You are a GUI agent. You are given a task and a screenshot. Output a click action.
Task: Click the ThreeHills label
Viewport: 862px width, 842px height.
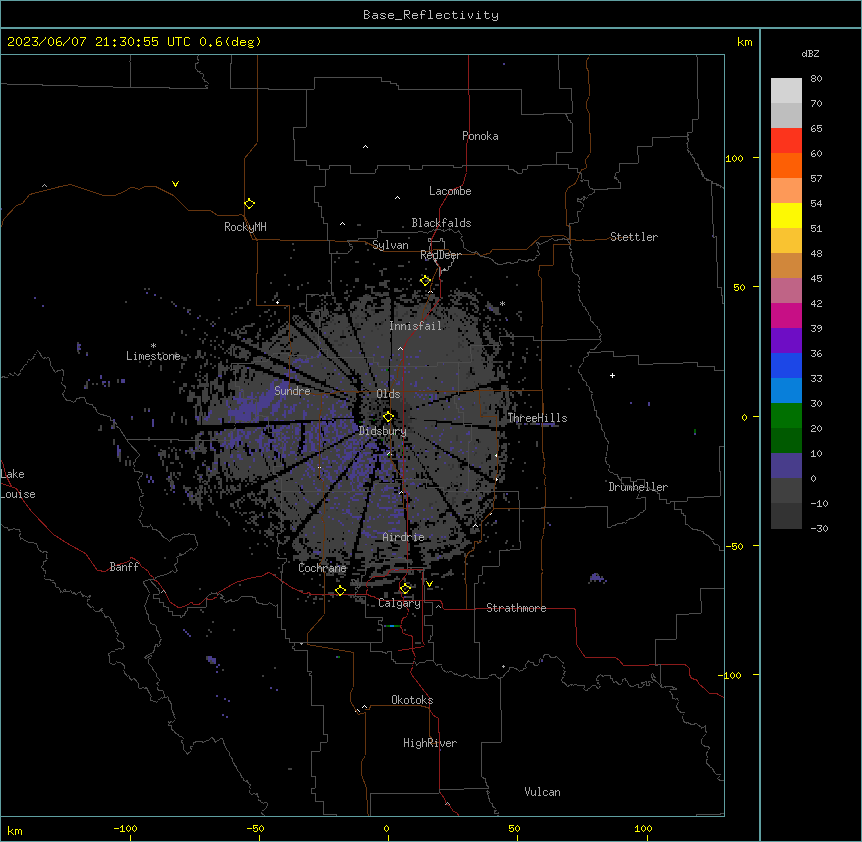point(537,418)
